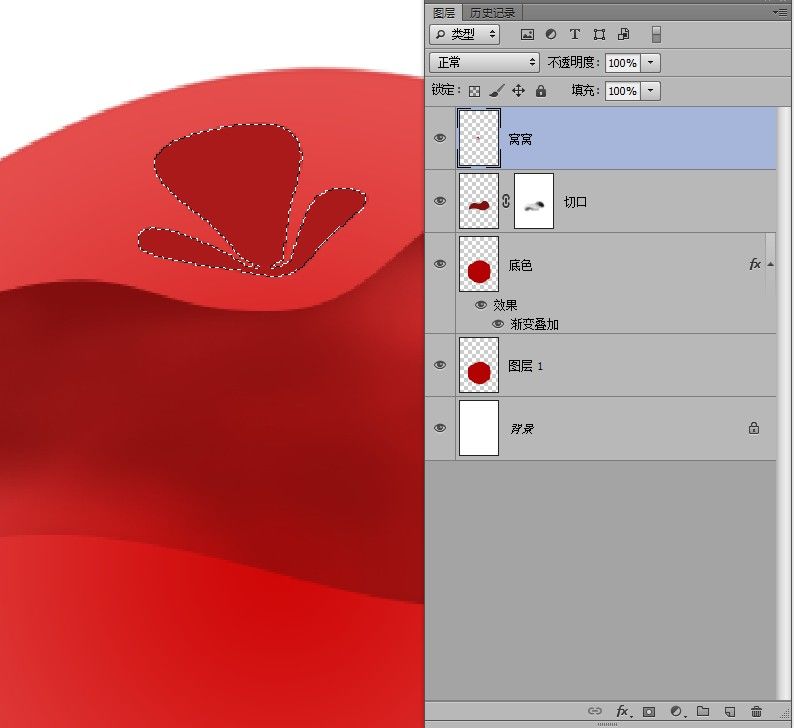Click the delete layer trash icon
794x728 pixels.
coord(757,712)
